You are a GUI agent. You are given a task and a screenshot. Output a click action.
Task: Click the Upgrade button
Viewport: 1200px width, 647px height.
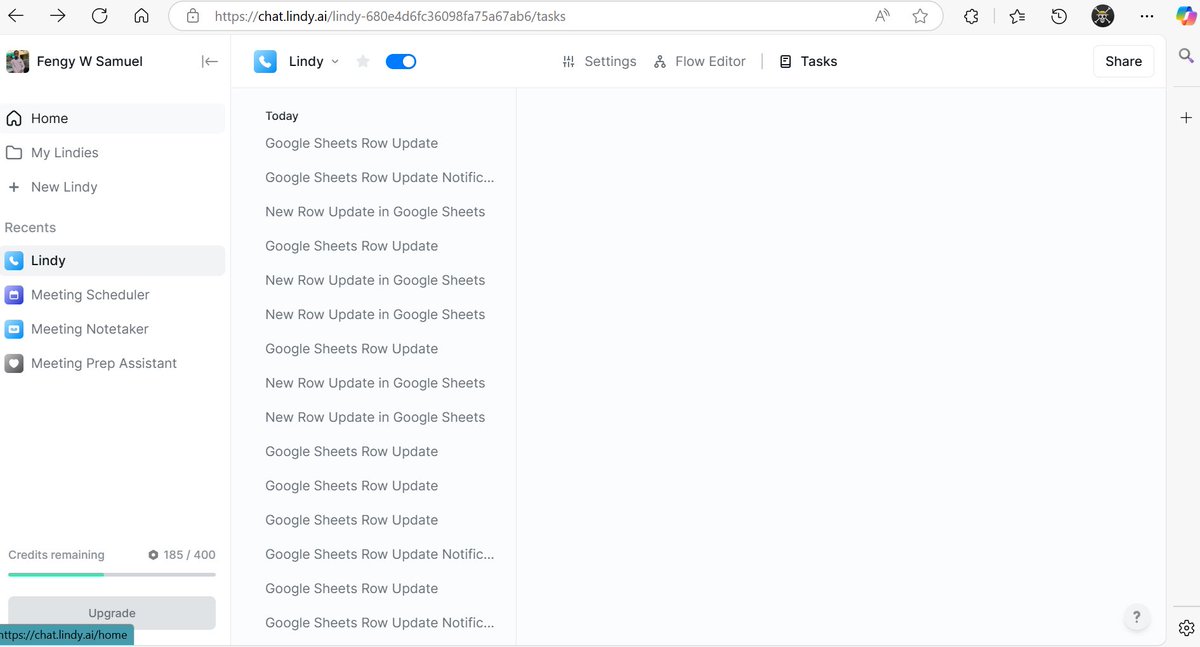(x=112, y=613)
